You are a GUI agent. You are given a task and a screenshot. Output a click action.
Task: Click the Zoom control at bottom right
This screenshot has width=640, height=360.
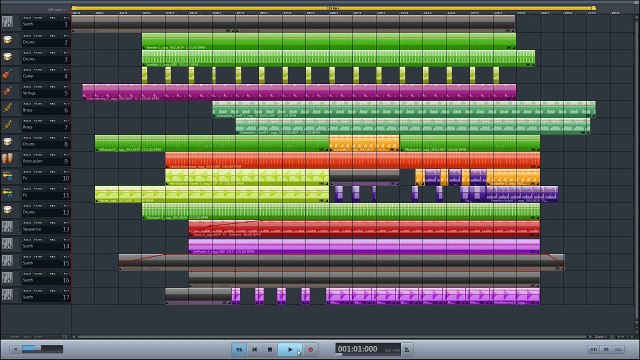[600, 337]
